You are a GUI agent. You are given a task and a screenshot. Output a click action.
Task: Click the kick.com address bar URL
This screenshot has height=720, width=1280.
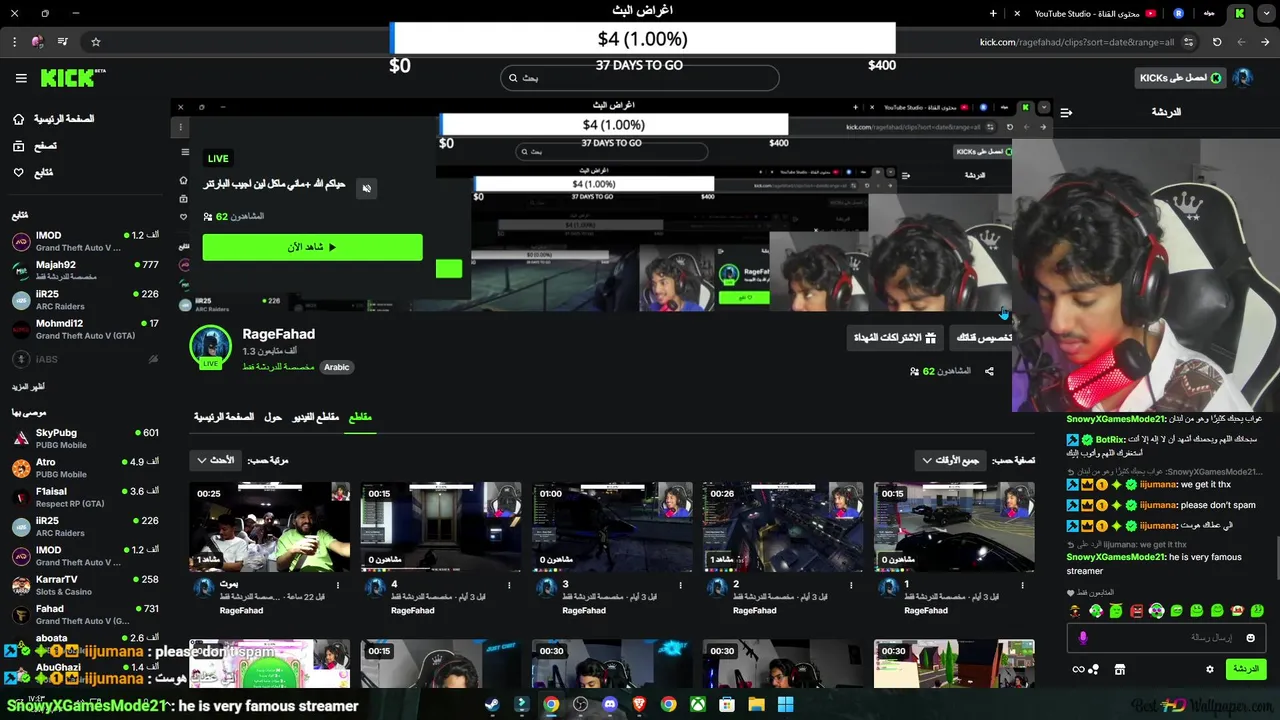[x=1077, y=42]
